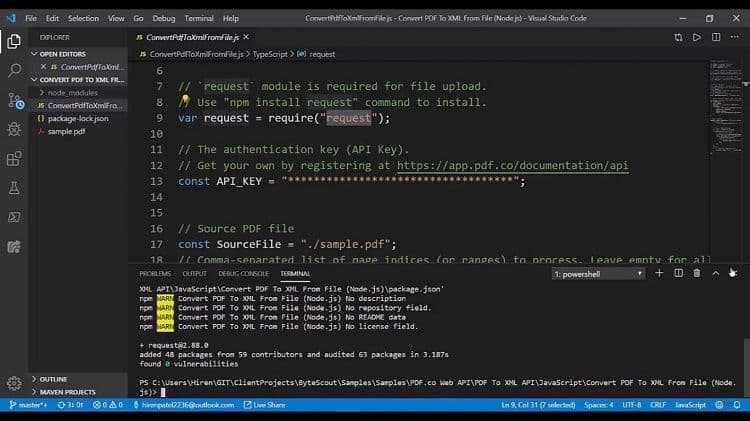Open sample.pdf in the explorer
The image size is (750, 421).
click(68, 131)
